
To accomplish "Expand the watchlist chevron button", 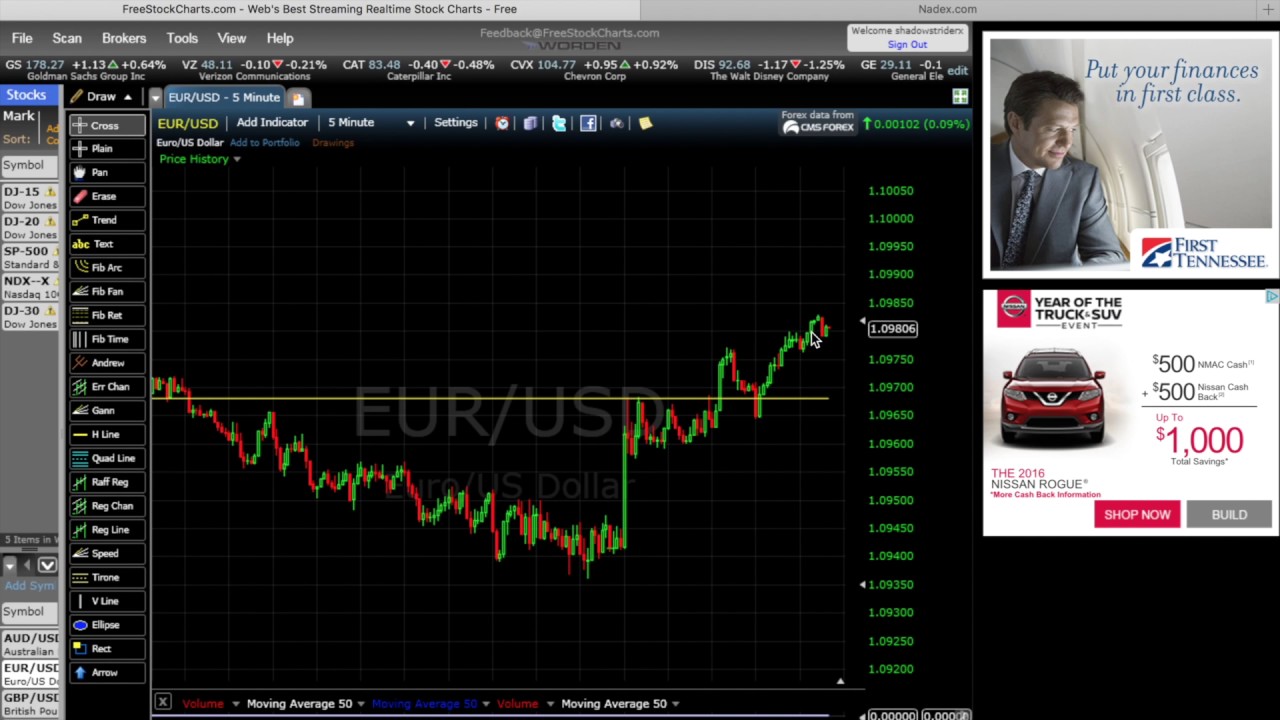I will tap(47, 565).
